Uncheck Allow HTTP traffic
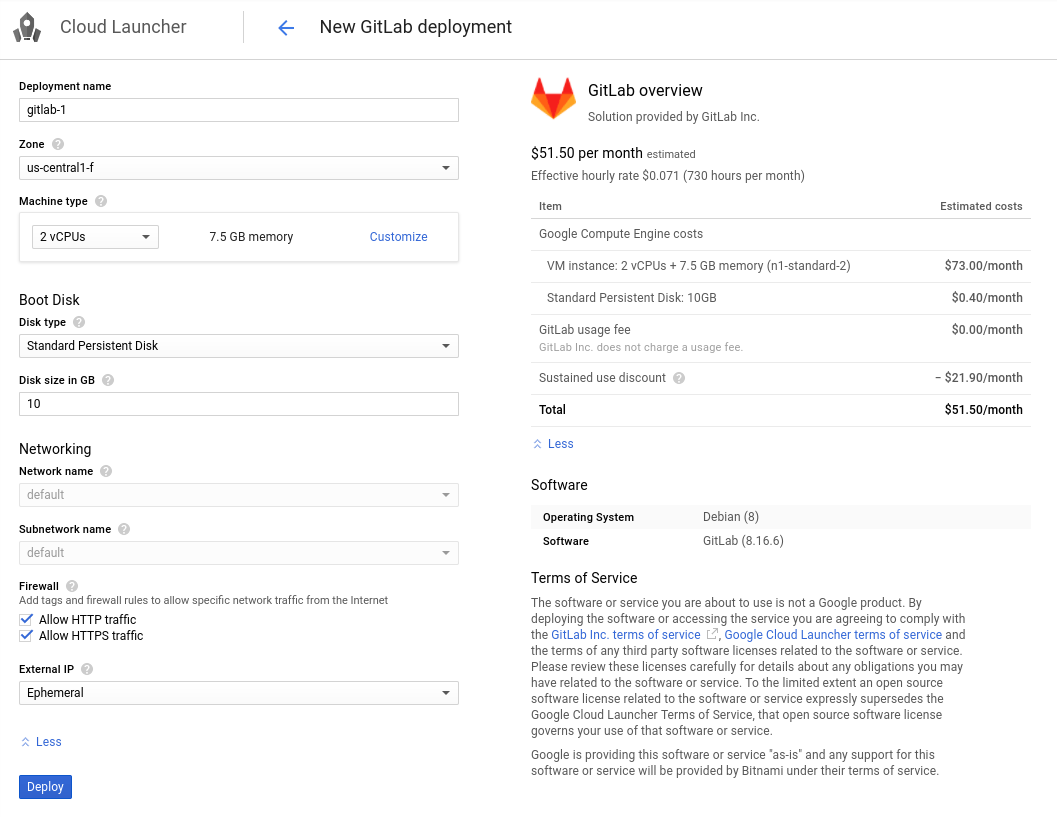Screen dimensions: 1057x817 point(26,620)
